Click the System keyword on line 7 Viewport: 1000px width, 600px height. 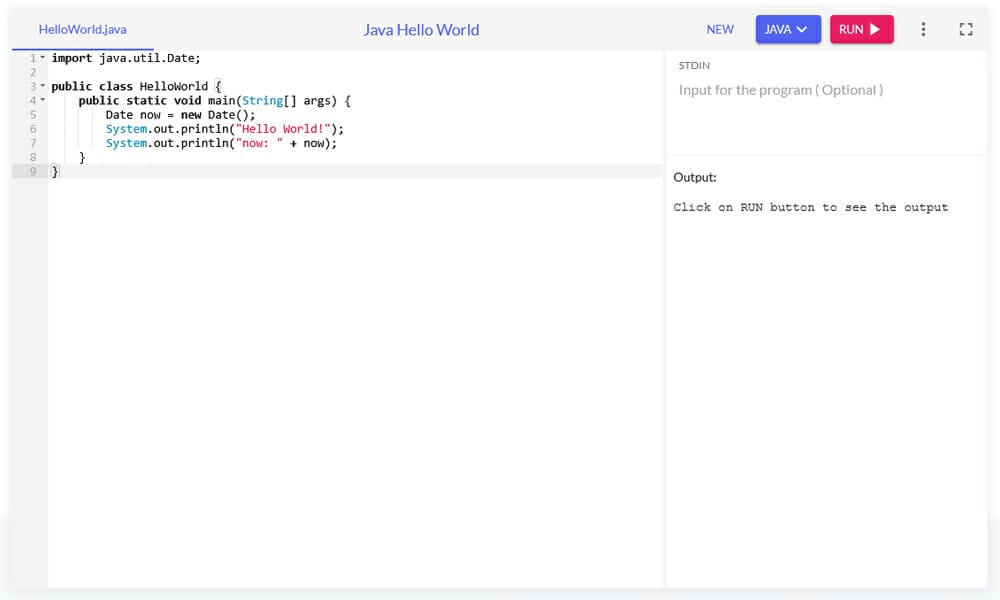[125, 143]
